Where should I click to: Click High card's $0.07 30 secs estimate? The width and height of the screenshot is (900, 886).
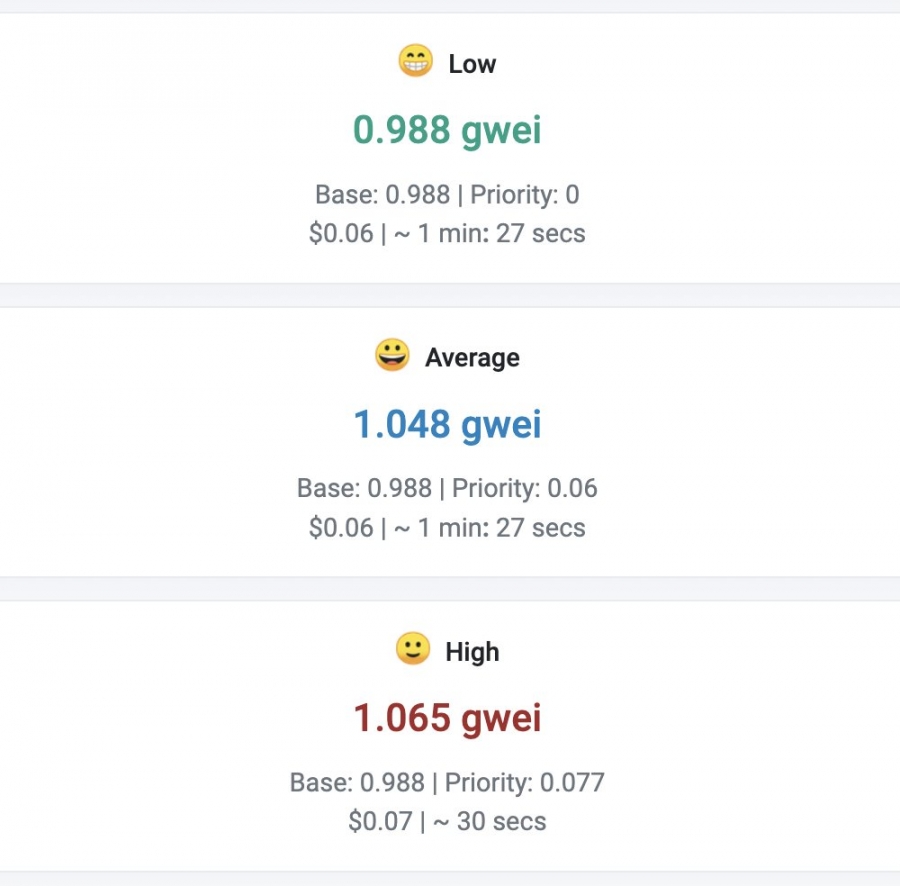point(447,822)
